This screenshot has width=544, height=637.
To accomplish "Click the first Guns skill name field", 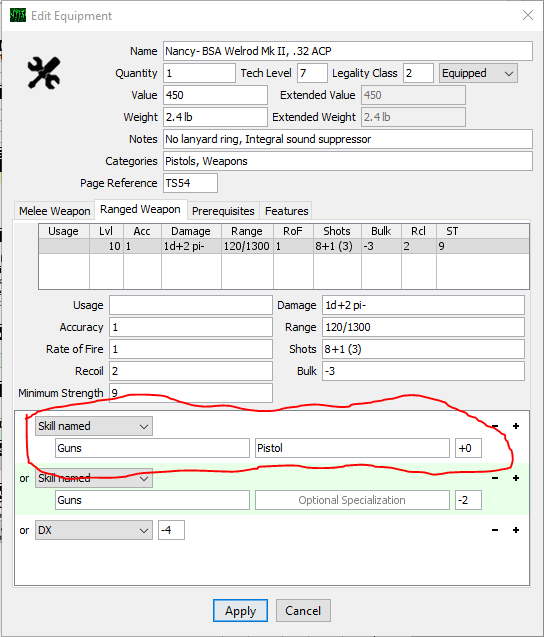I will pos(152,448).
